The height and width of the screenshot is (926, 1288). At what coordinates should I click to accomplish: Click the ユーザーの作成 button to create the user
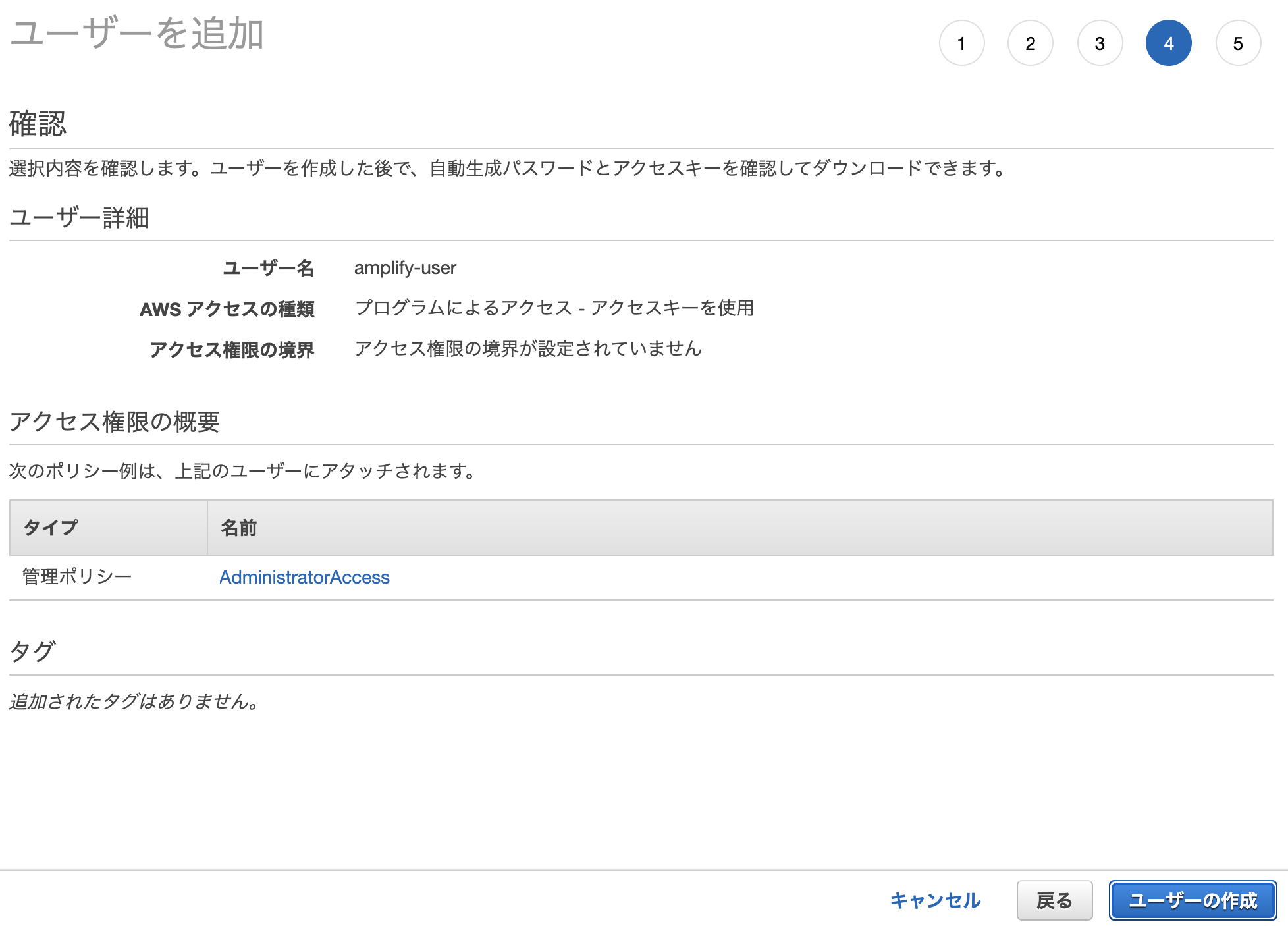click(1193, 900)
